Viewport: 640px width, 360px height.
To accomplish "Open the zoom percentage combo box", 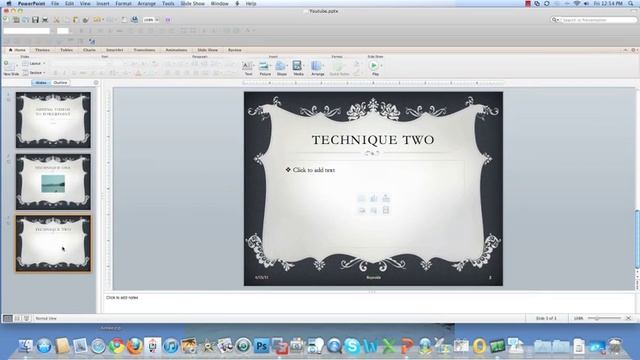I will coord(151,20).
